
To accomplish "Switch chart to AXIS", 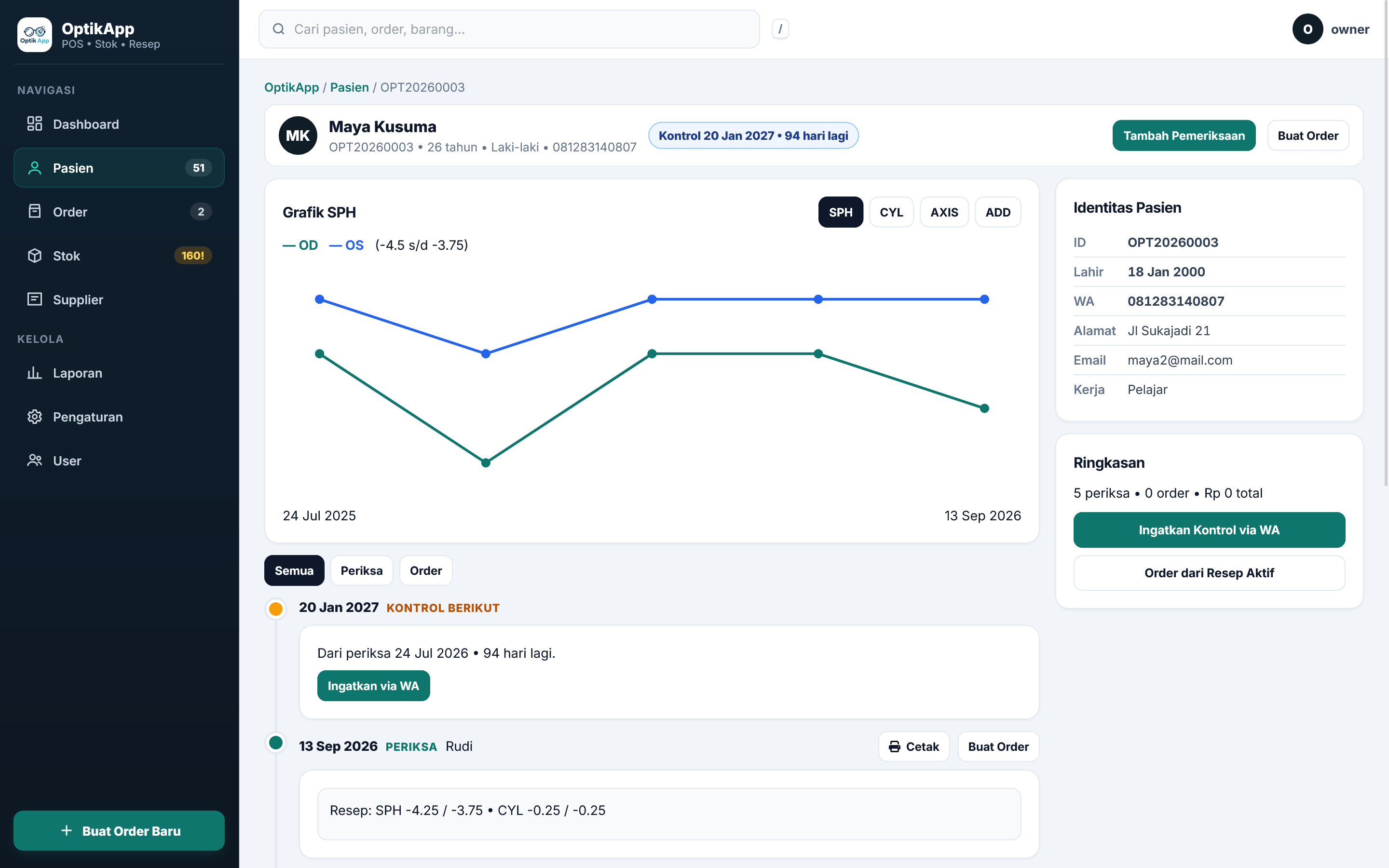I will pos(943,212).
